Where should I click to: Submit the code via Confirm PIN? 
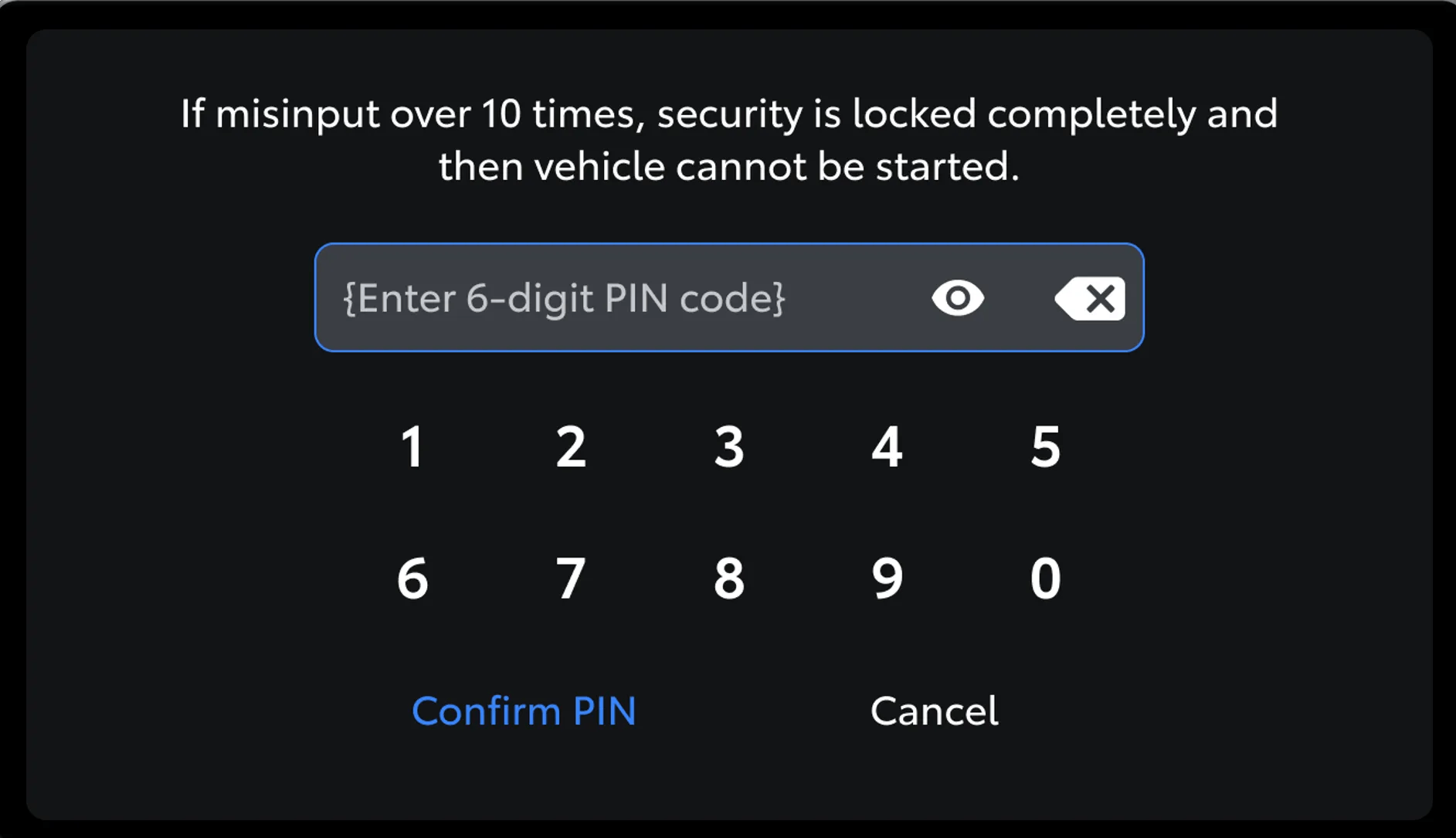click(x=524, y=711)
